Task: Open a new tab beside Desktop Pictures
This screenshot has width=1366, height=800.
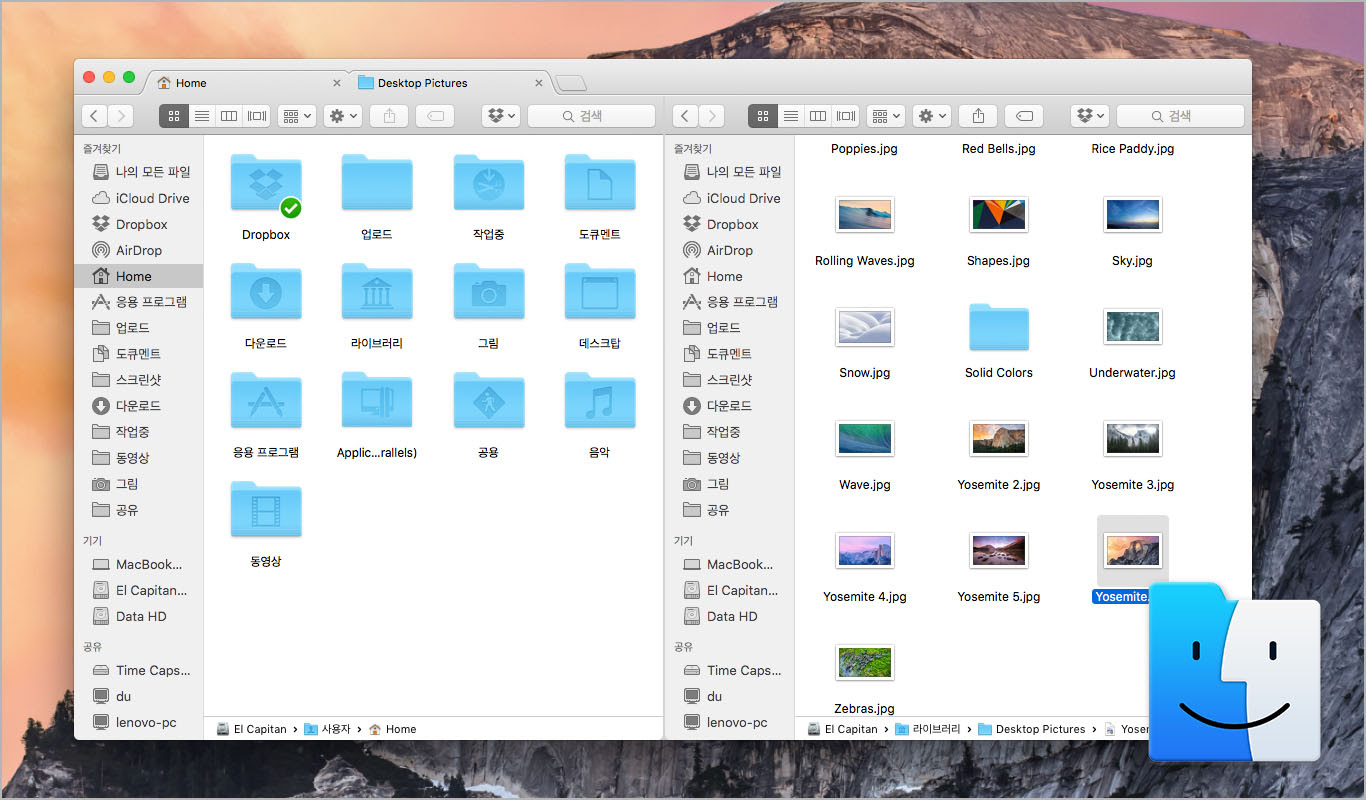Action: [x=571, y=83]
